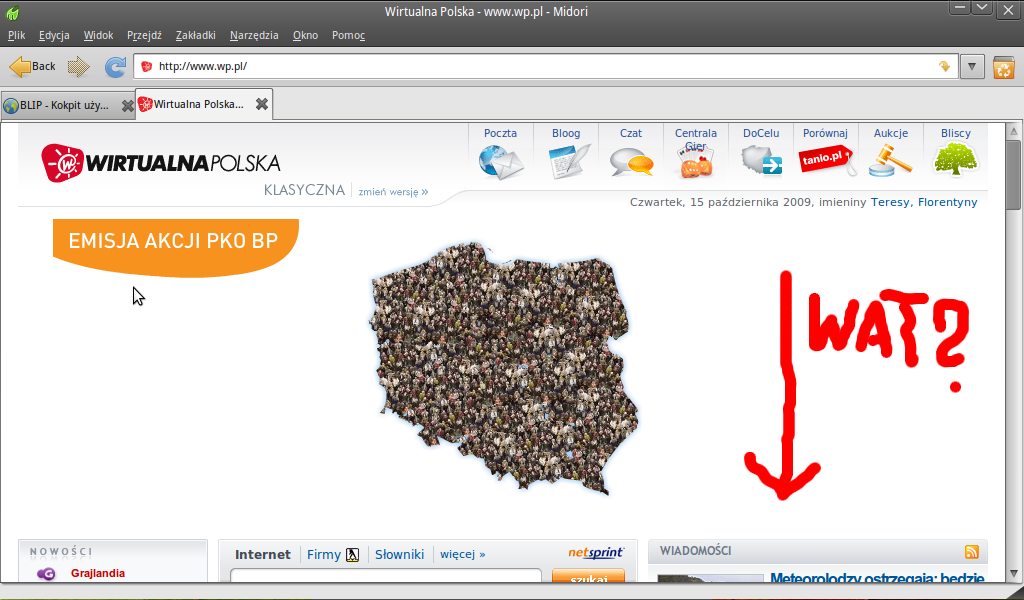The height and width of the screenshot is (600, 1024).
Task: Click the zmień wersję link
Action: [393, 191]
